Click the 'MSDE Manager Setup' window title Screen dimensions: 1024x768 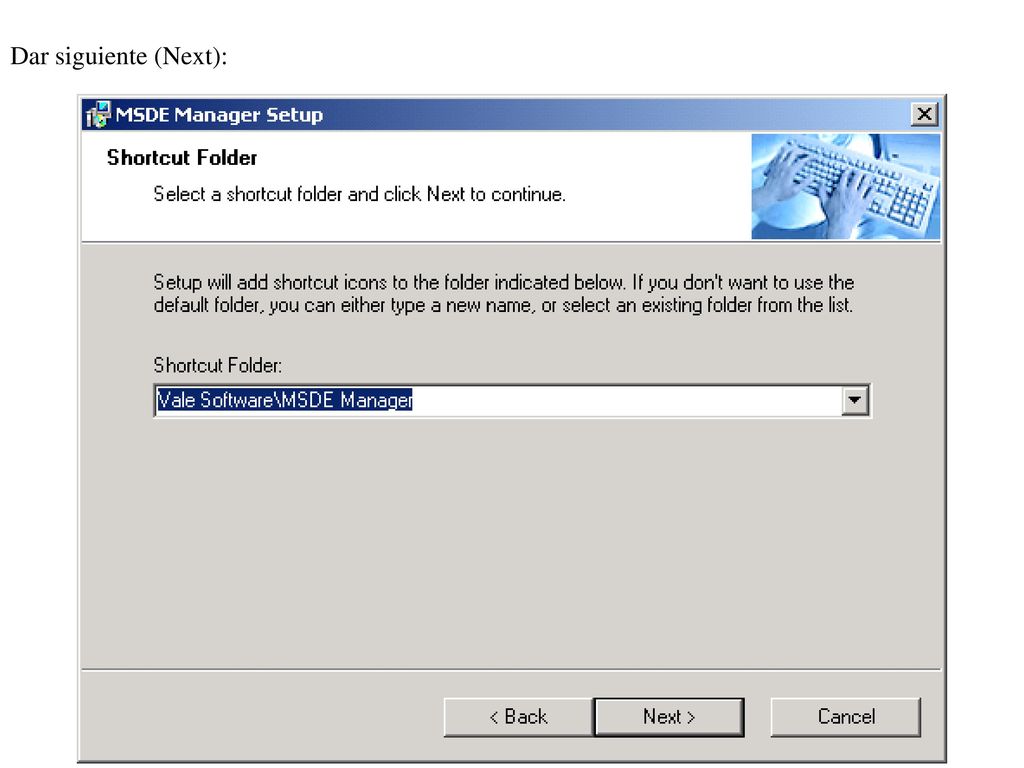(x=219, y=115)
